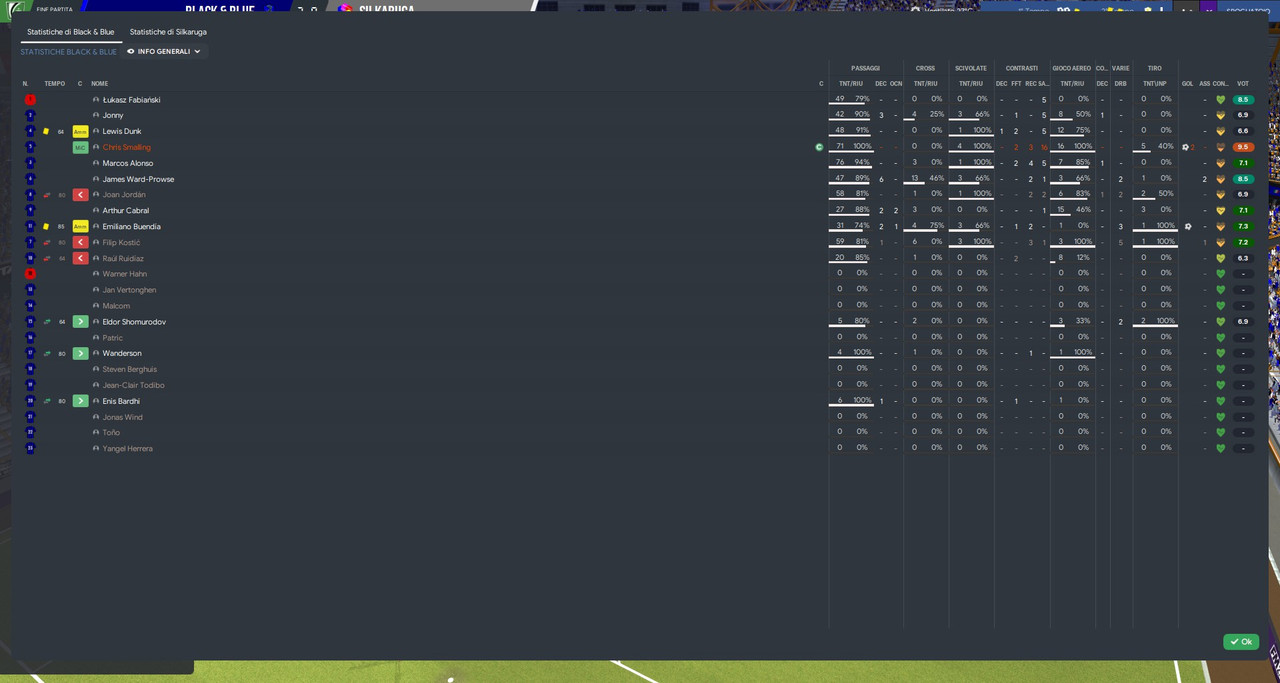Click the 9.5 rating badge for Chris Smalling
This screenshot has width=1280, height=683.
click(x=1243, y=147)
